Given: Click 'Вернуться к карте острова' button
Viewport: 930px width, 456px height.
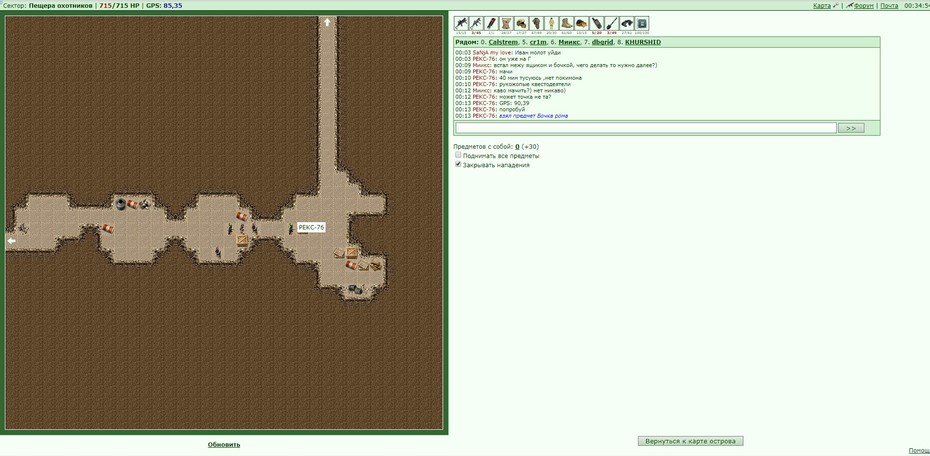Looking at the screenshot, I should tap(690, 441).
